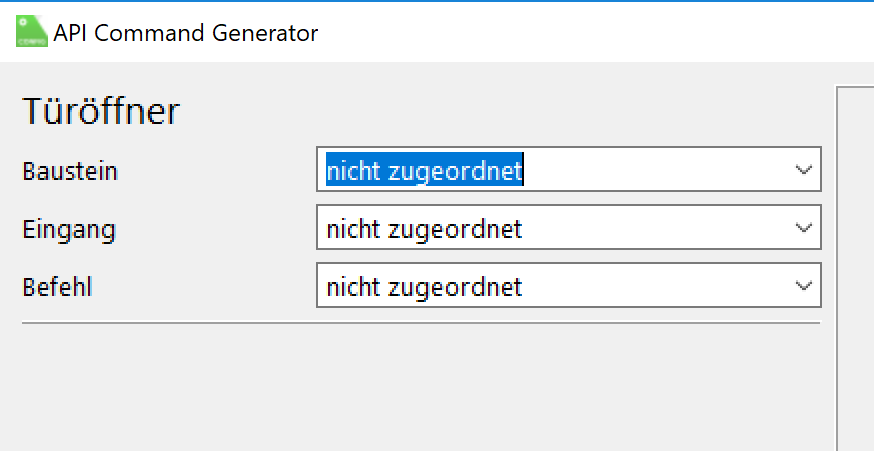Click the Eingang label

[69, 230]
